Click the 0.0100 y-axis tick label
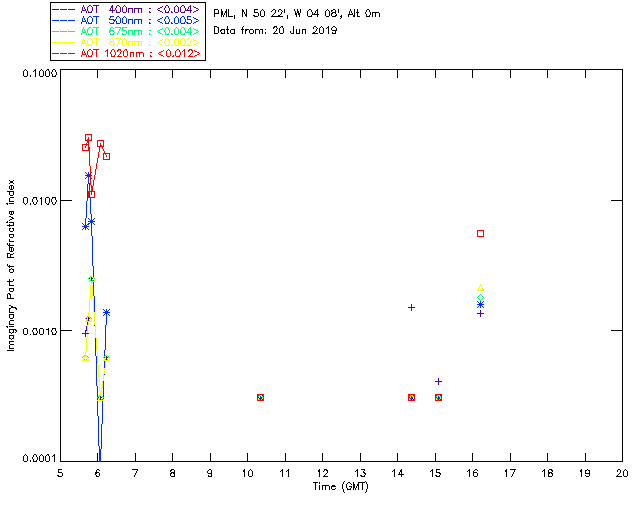Image resolution: width=640 pixels, height=512 pixels. click(x=39, y=201)
